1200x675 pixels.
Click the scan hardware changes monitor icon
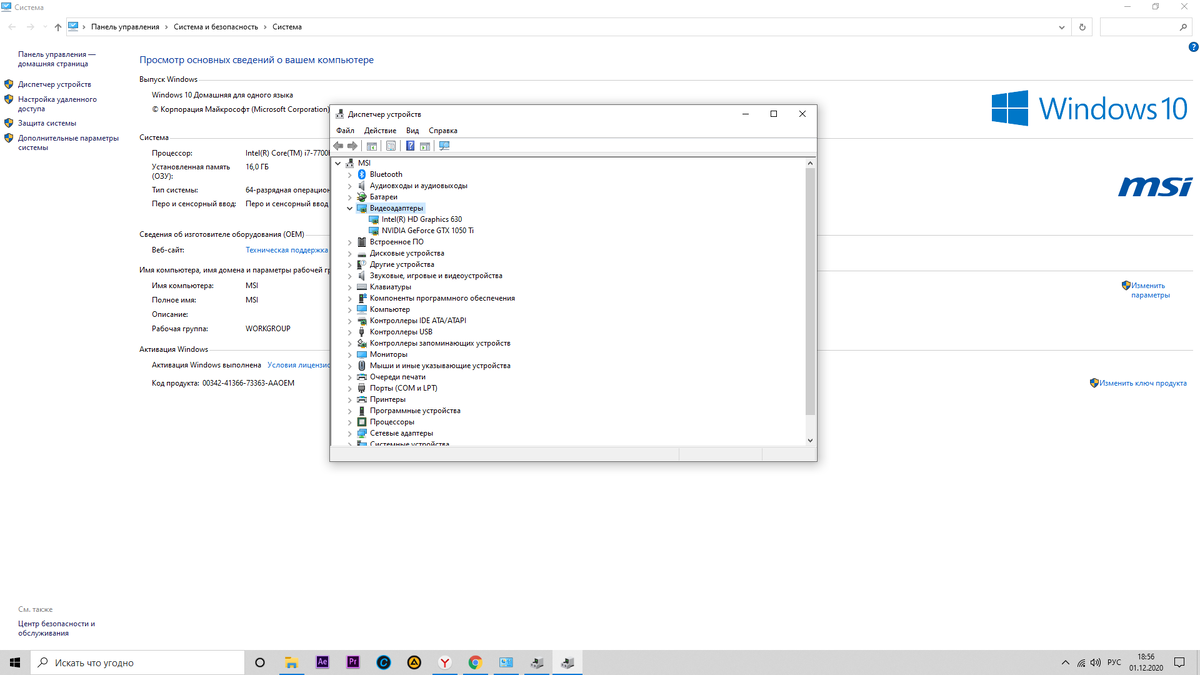pos(444,146)
